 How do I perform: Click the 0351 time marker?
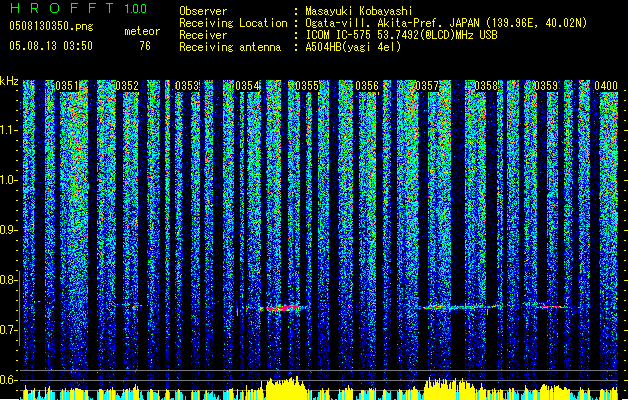point(67,86)
